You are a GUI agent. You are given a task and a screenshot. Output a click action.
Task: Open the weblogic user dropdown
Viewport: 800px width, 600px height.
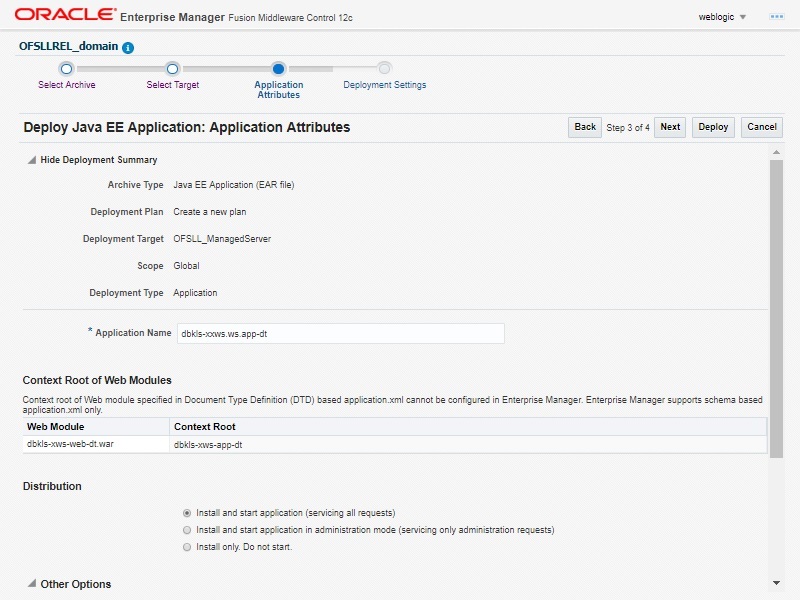(722, 17)
